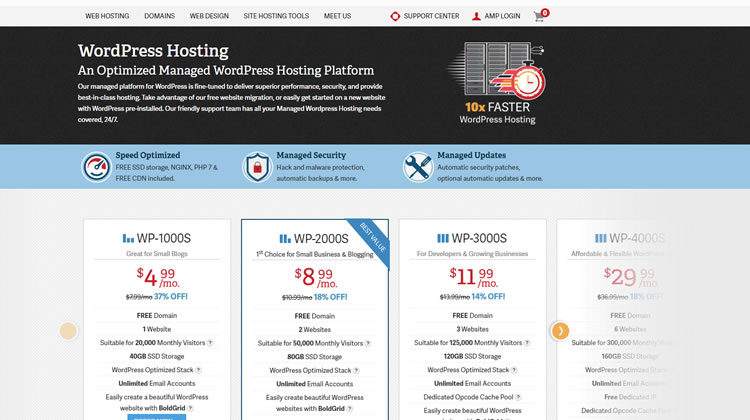Click For Developers & Growing Businesses subtitle

(x=472, y=254)
